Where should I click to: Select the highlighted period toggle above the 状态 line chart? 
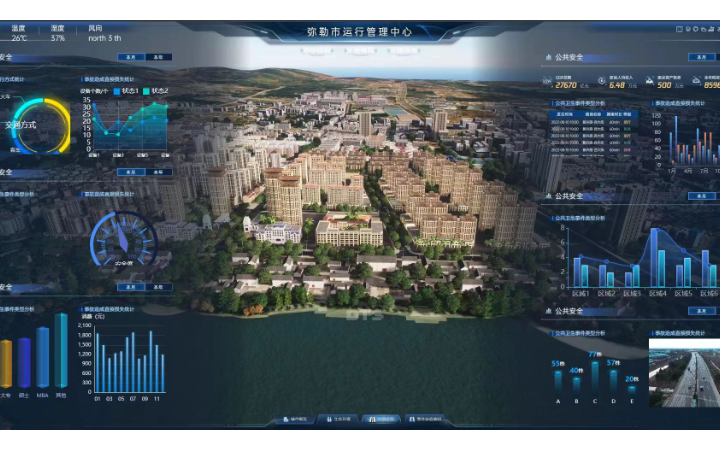(131, 57)
